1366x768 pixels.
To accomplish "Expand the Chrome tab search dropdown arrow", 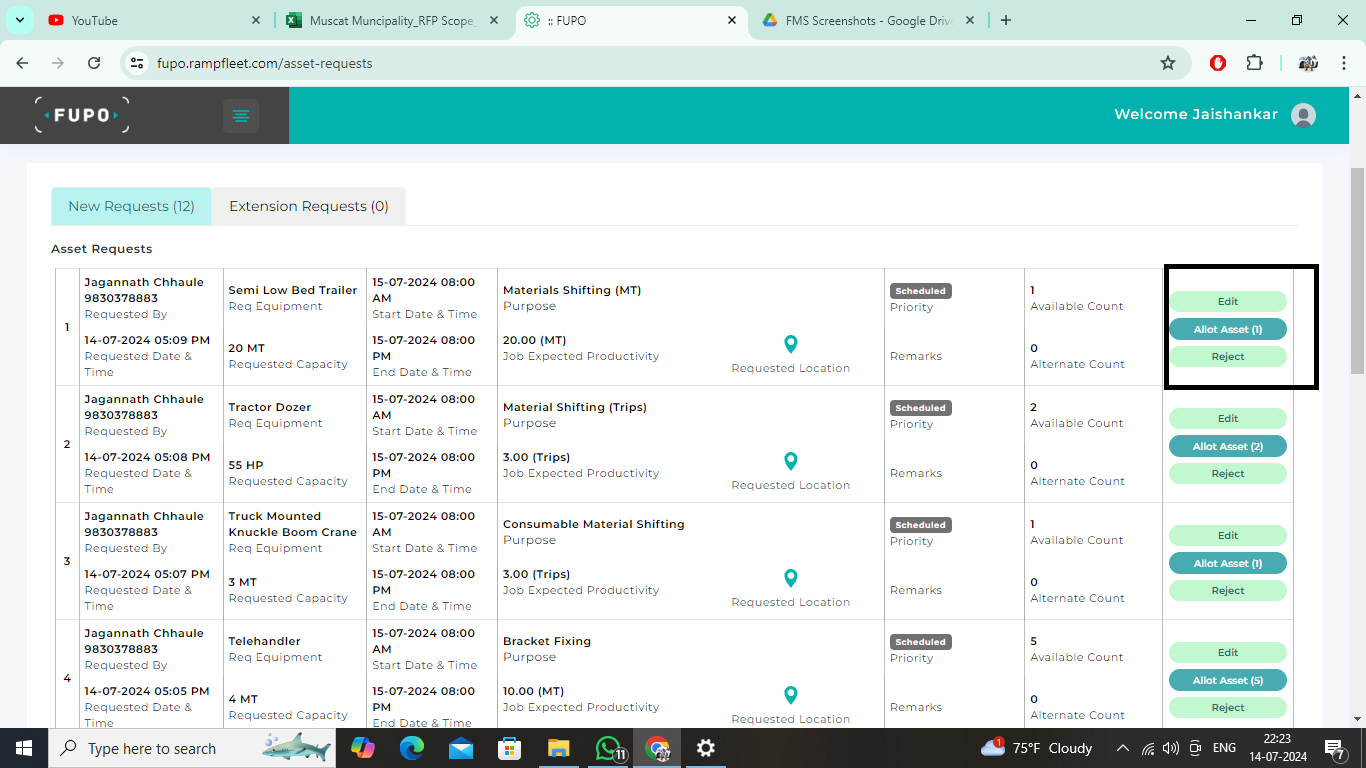I will 19,20.
